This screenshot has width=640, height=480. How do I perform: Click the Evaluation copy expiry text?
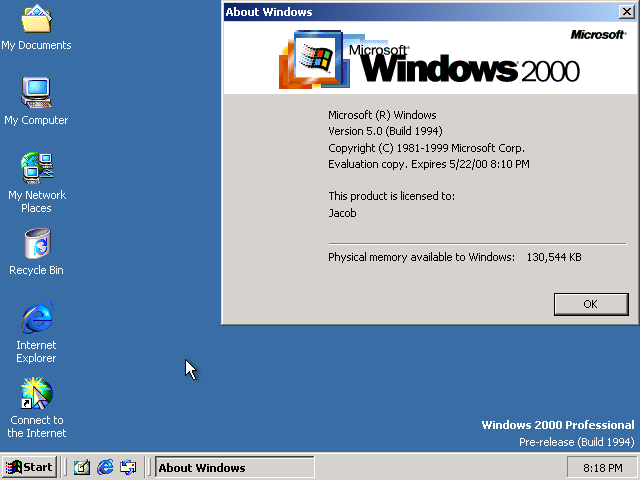(429, 164)
